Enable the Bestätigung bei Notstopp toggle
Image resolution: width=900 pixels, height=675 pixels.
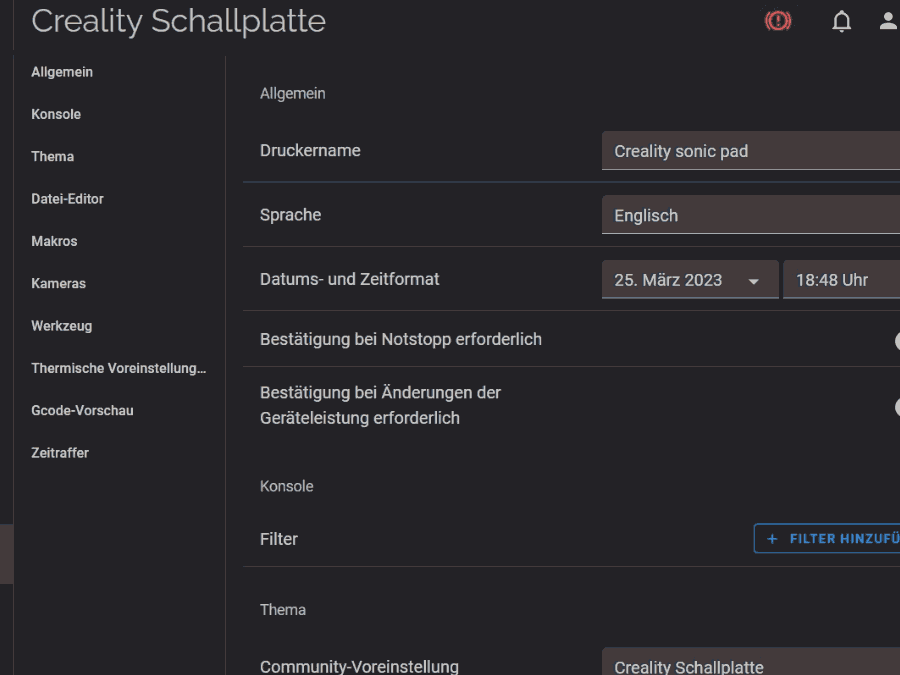point(896,340)
